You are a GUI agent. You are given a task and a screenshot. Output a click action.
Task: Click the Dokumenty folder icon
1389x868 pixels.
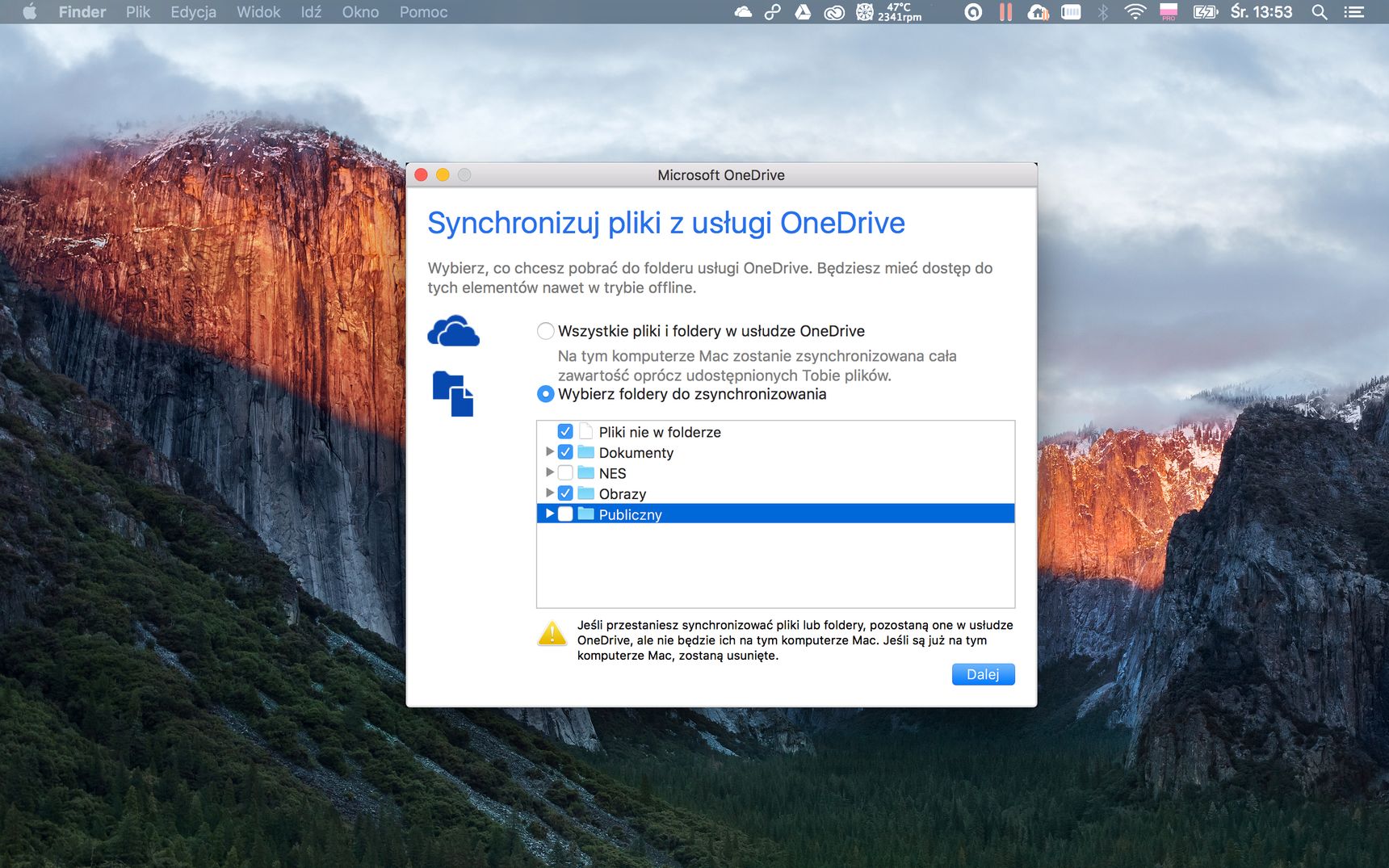coord(586,452)
